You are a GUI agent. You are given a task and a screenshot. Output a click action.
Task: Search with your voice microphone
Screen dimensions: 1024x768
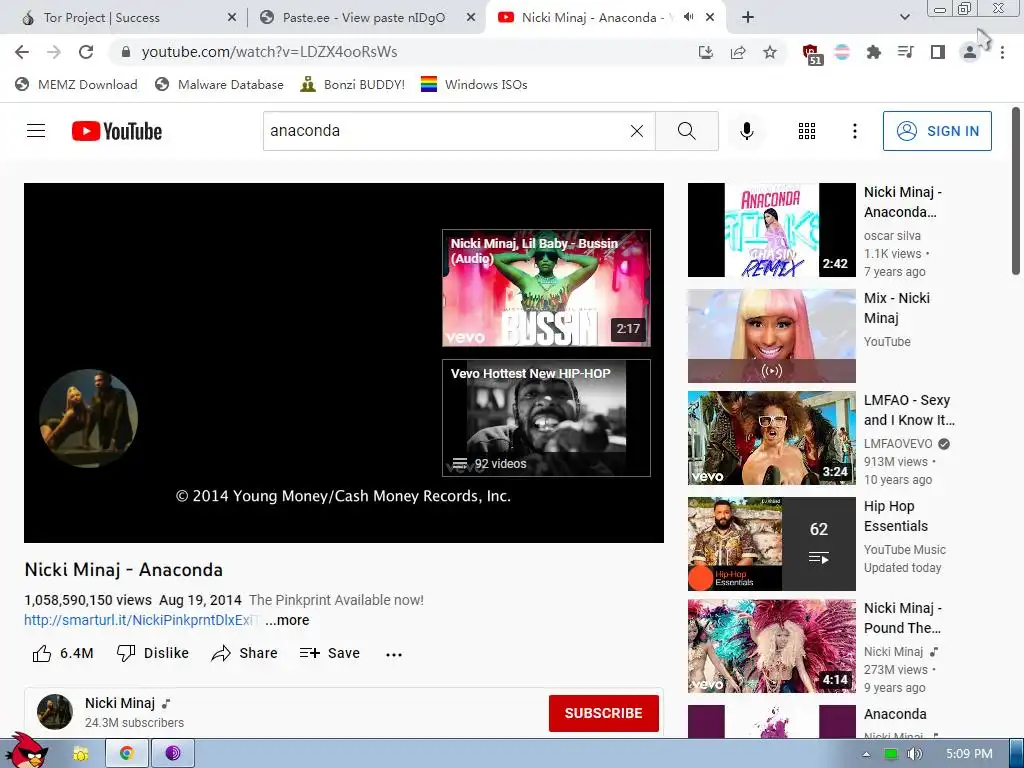pyautogui.click(x=746, y=131)
